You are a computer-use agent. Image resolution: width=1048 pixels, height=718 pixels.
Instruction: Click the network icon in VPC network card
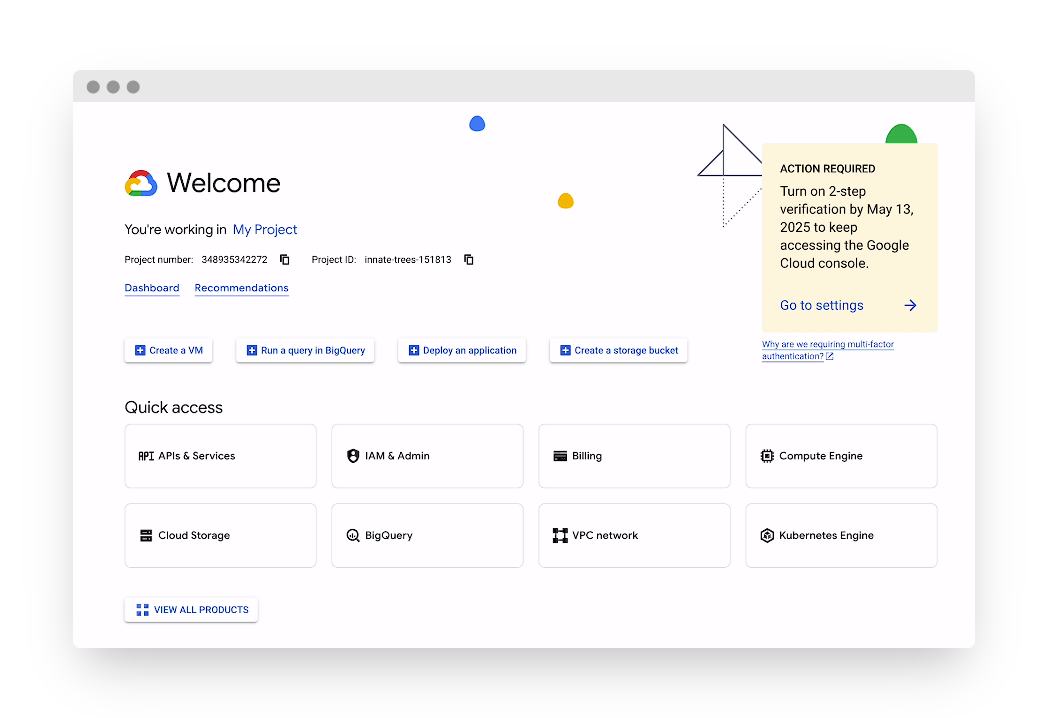point(560,535)
